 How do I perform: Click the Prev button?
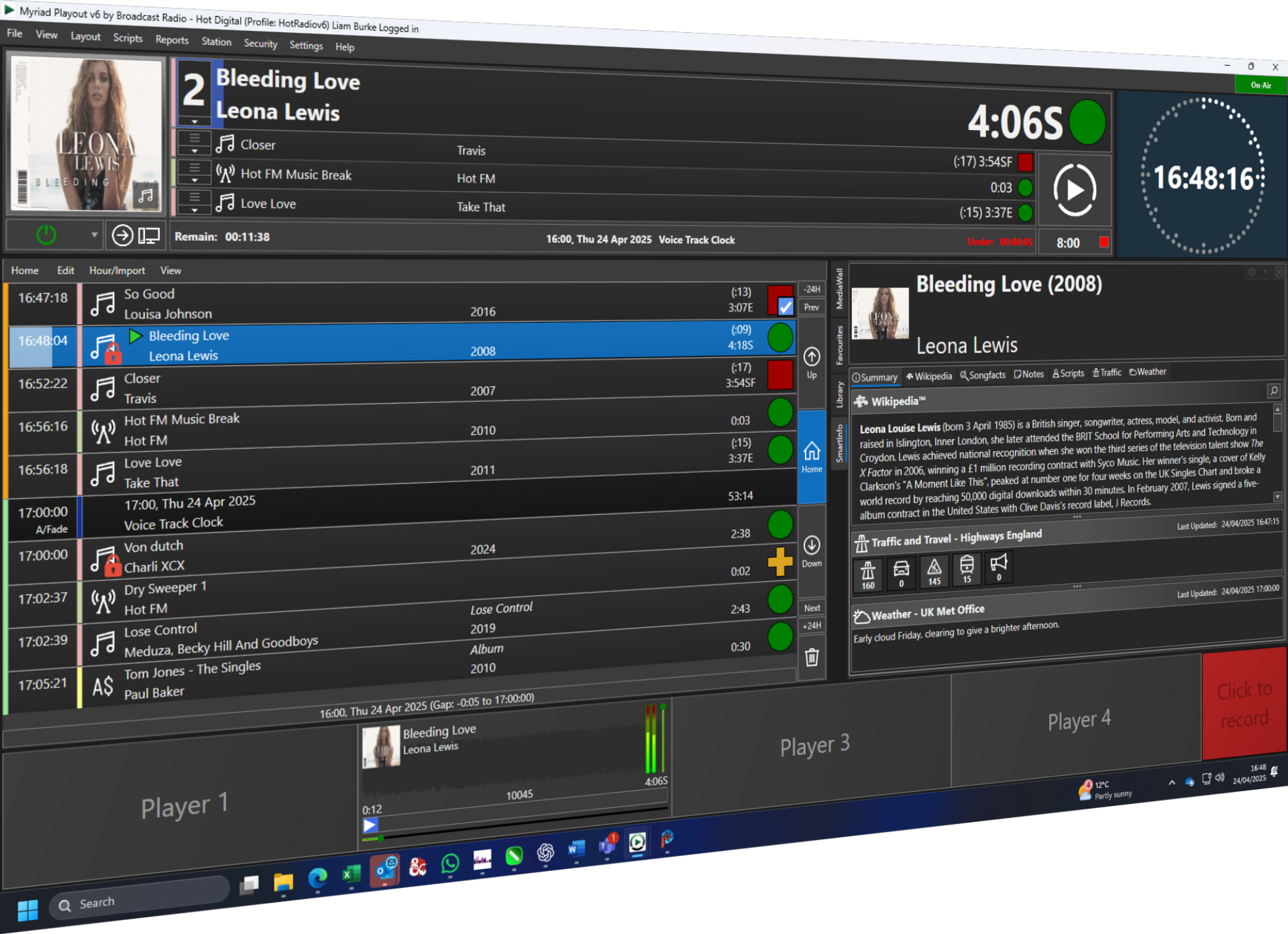coord(812,307)
